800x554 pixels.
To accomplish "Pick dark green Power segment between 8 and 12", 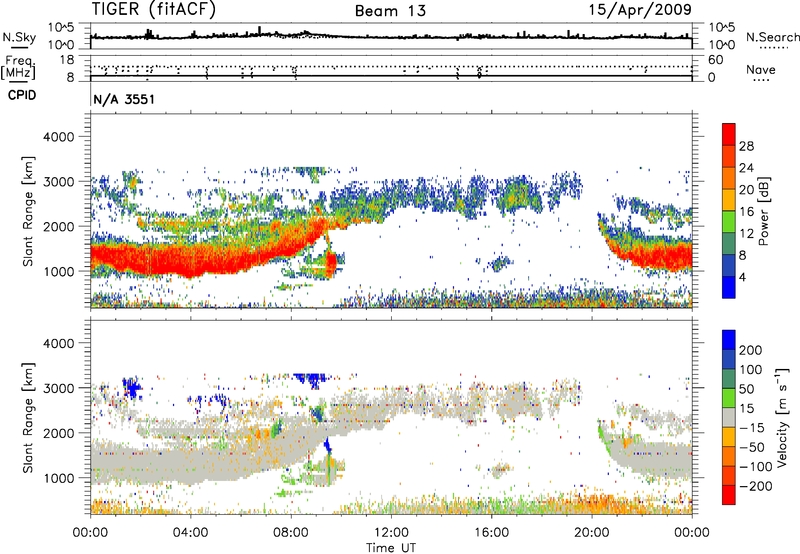I will click(x=729, y=243).
